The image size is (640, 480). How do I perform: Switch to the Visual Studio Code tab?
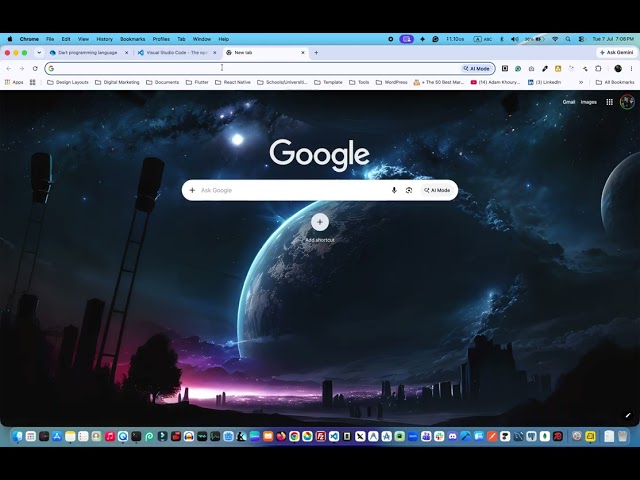click(177, 53)
